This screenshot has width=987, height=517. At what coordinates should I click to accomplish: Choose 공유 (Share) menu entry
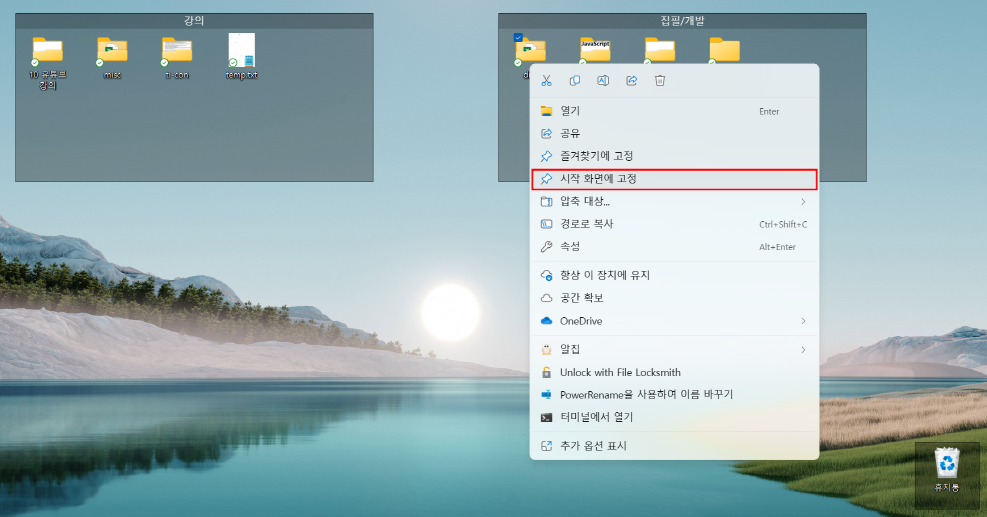coord(674,134)
